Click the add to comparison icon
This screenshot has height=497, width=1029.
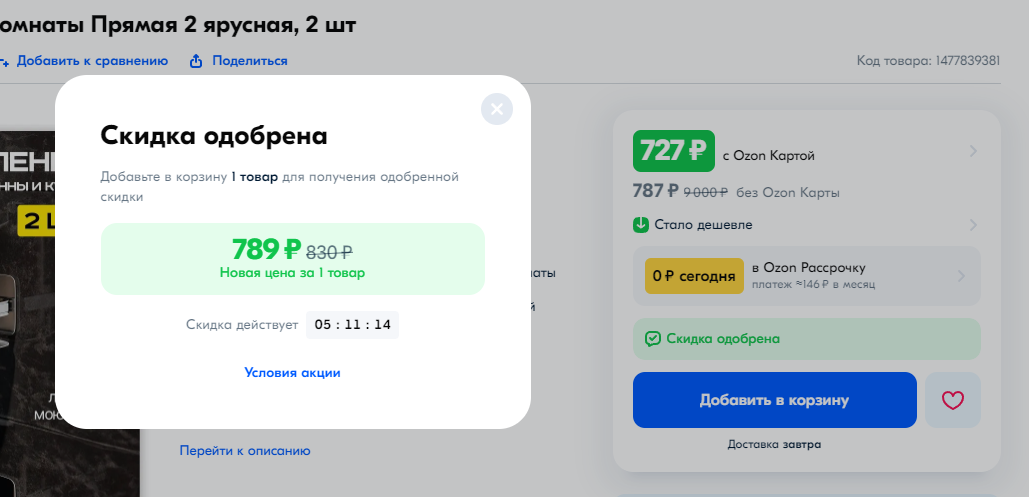4,61
